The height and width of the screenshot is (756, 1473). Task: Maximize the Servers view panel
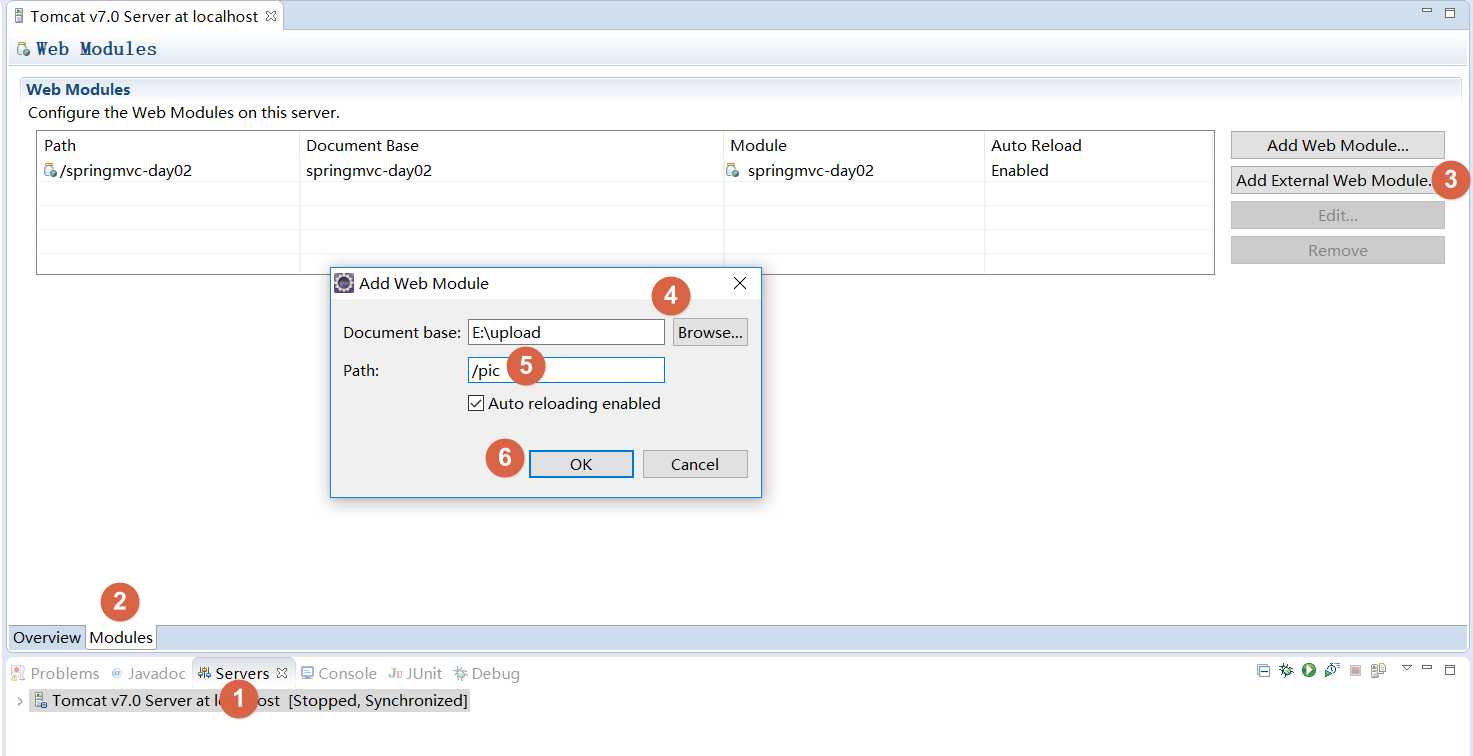click(x=1450, y=668)
